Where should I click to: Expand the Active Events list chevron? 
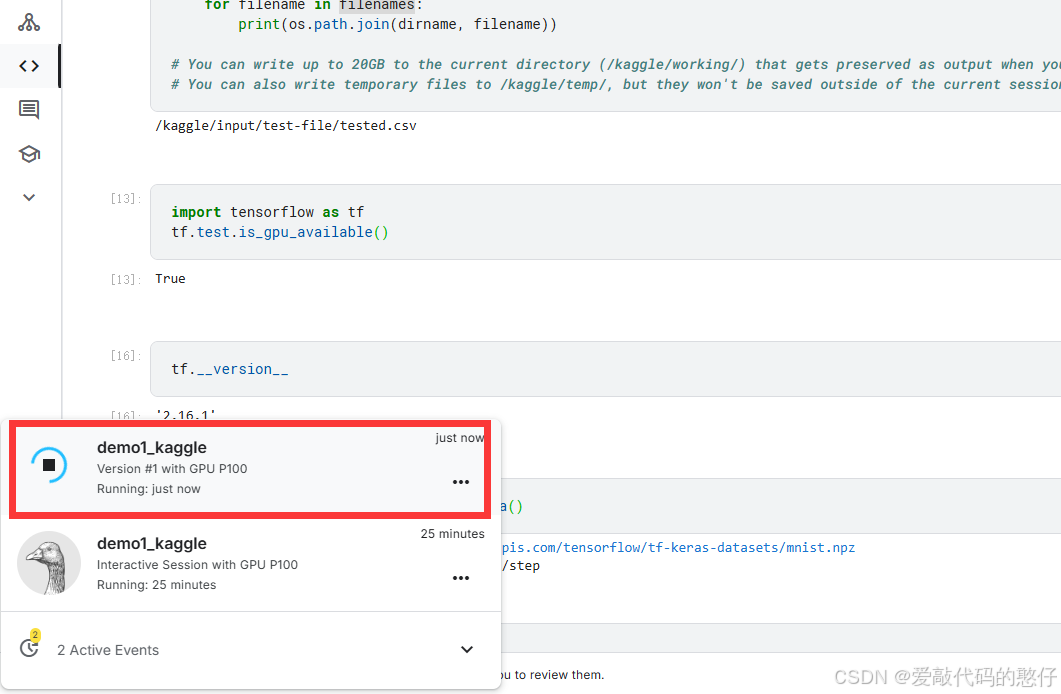(x=466, y=649)
